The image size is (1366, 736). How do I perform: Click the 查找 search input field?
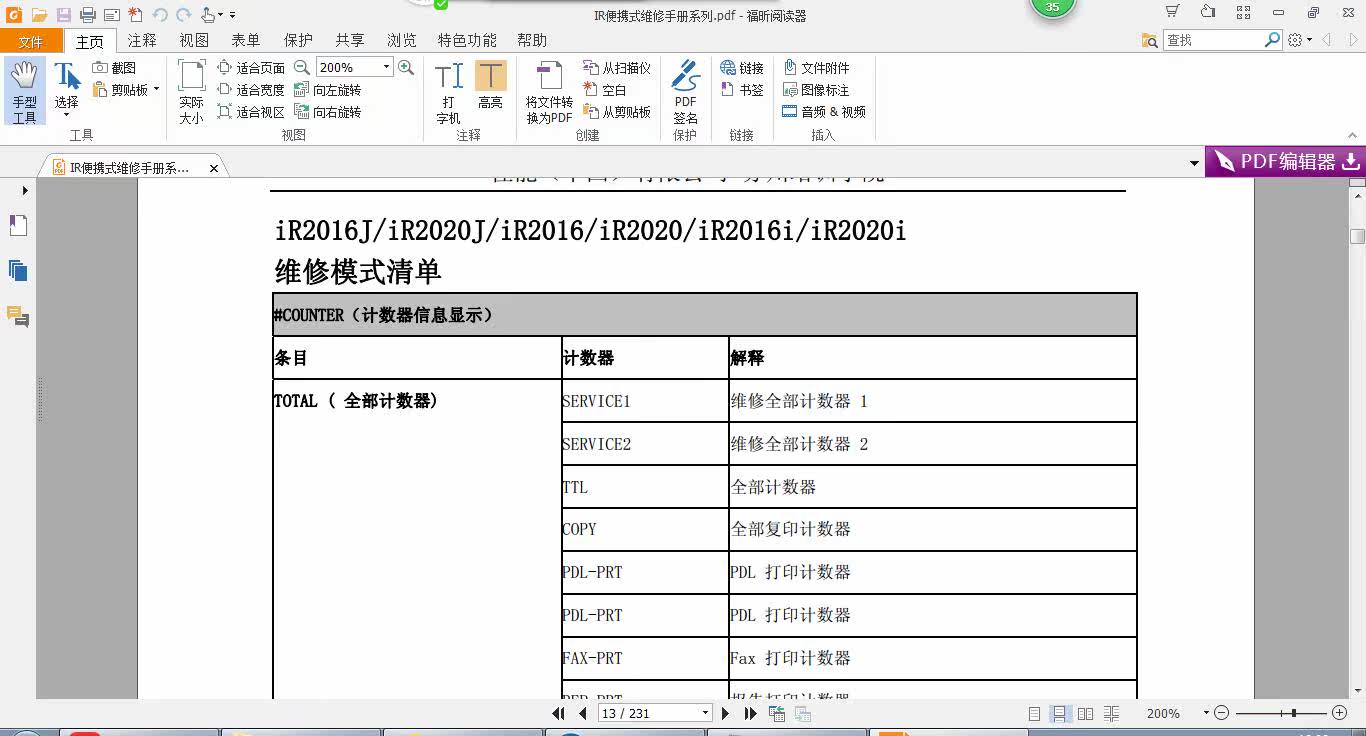1215,40
